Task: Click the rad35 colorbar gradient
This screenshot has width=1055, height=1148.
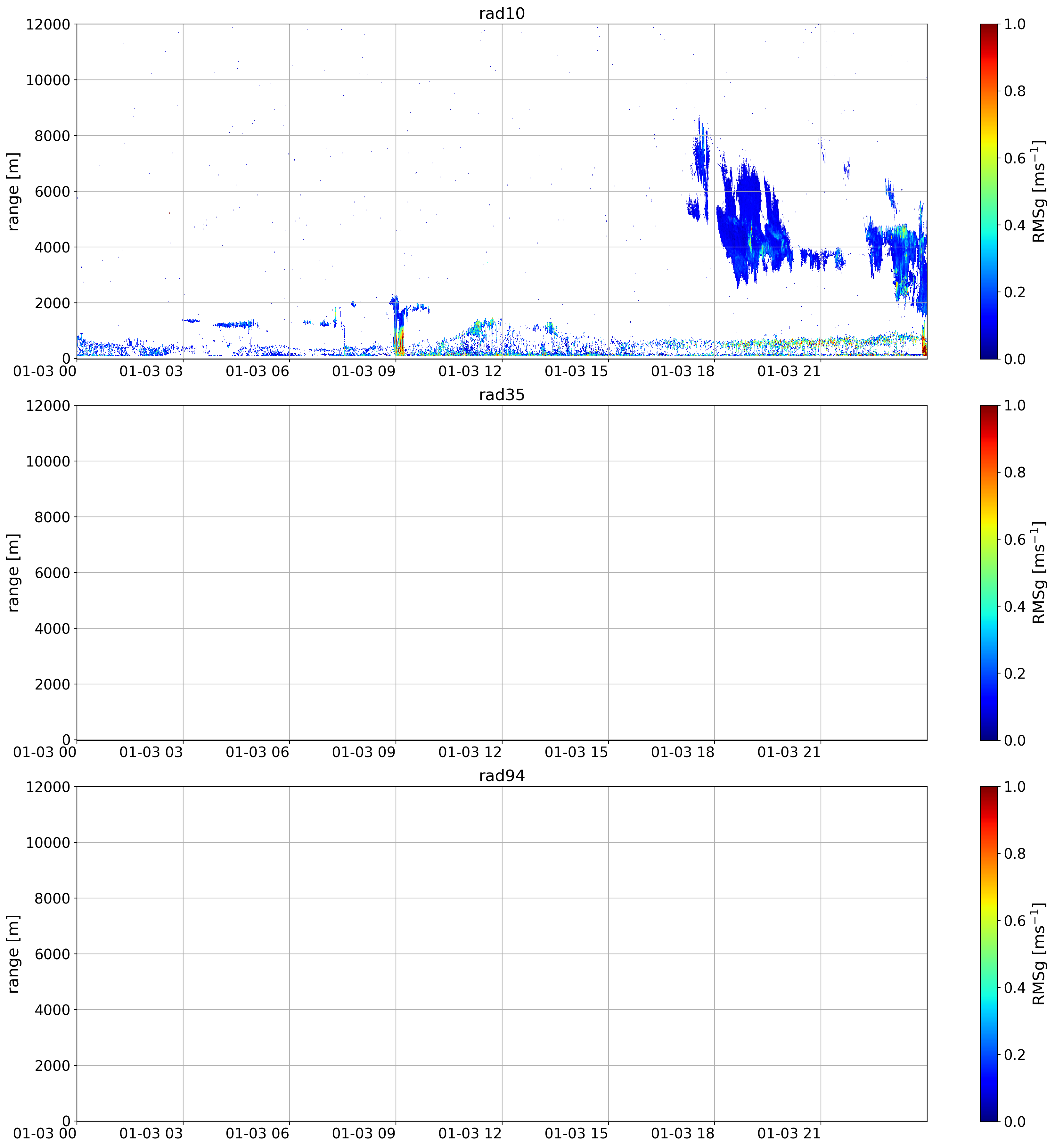Action: click(989, 573)
